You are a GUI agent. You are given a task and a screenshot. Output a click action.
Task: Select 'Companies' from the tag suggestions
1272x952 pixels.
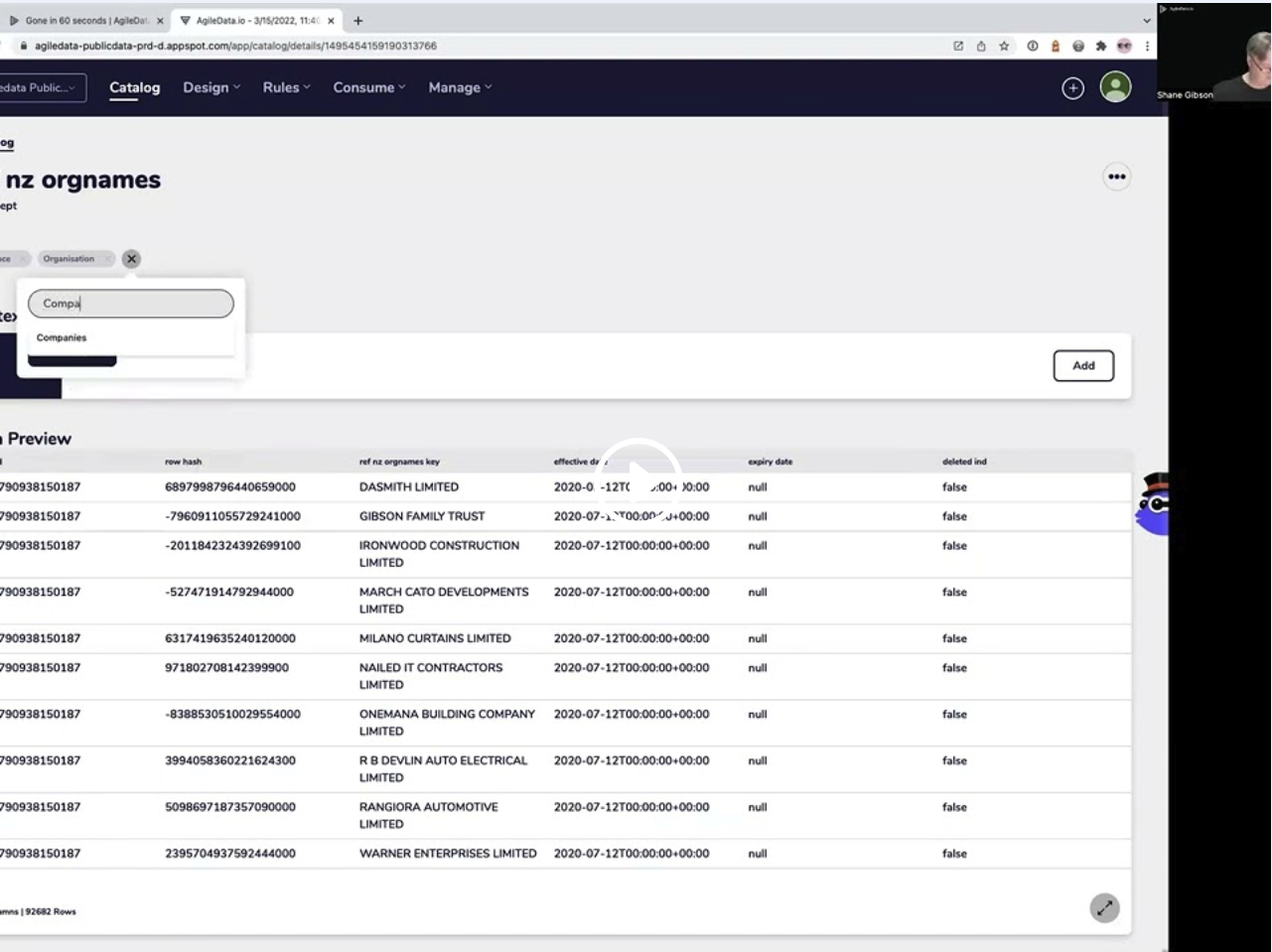[61, 337]
